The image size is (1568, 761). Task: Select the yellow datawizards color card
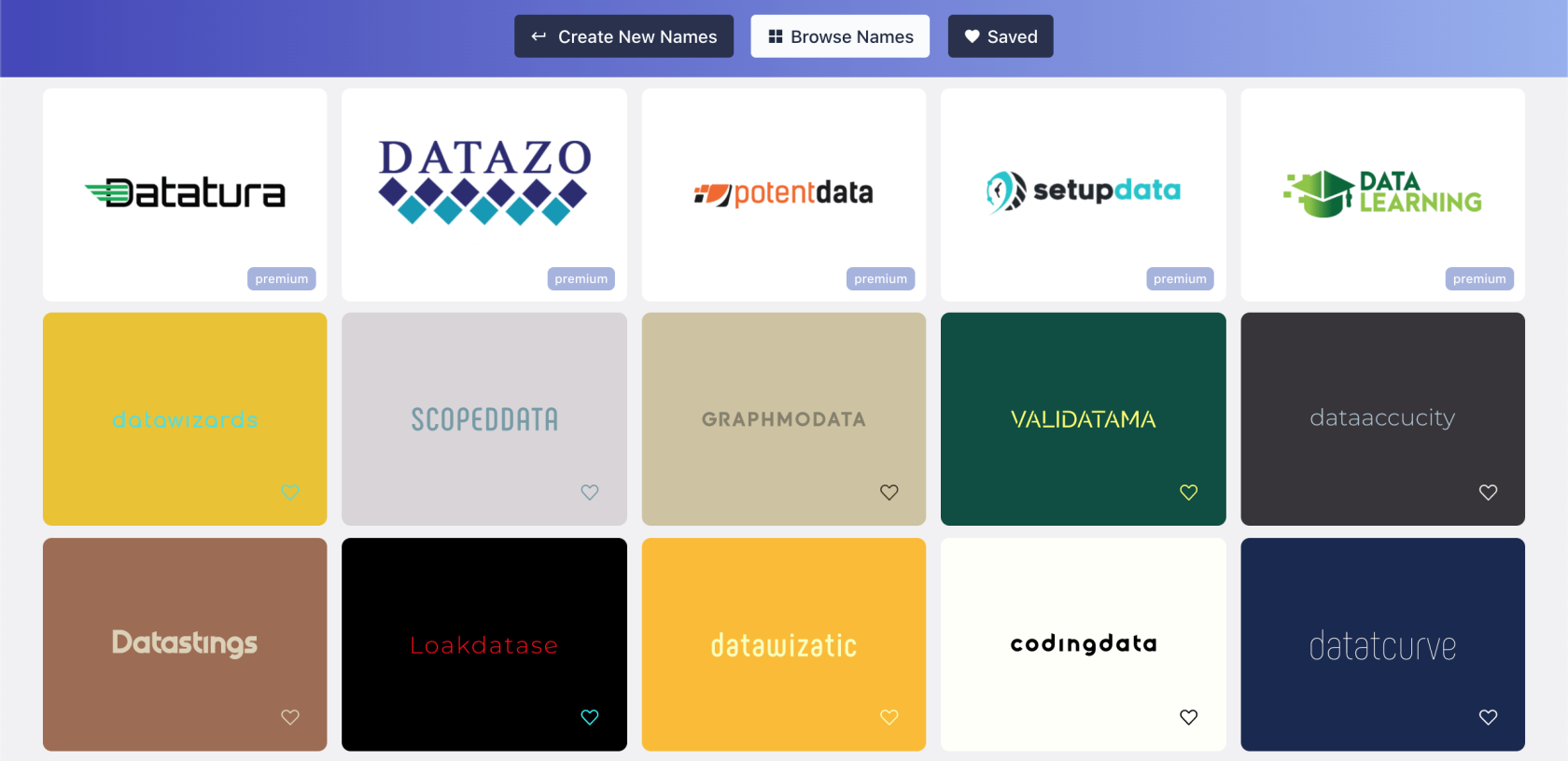point(185,419)
